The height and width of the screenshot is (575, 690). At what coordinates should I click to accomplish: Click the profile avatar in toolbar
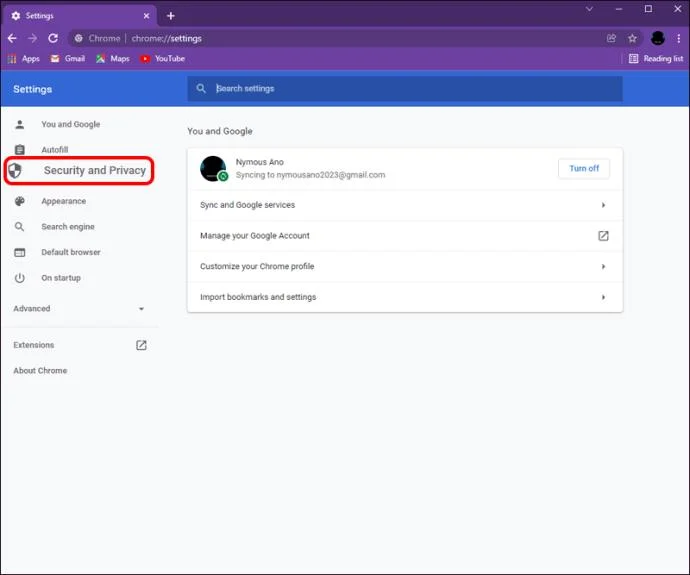pyautogui.click(x=658, y=38)
